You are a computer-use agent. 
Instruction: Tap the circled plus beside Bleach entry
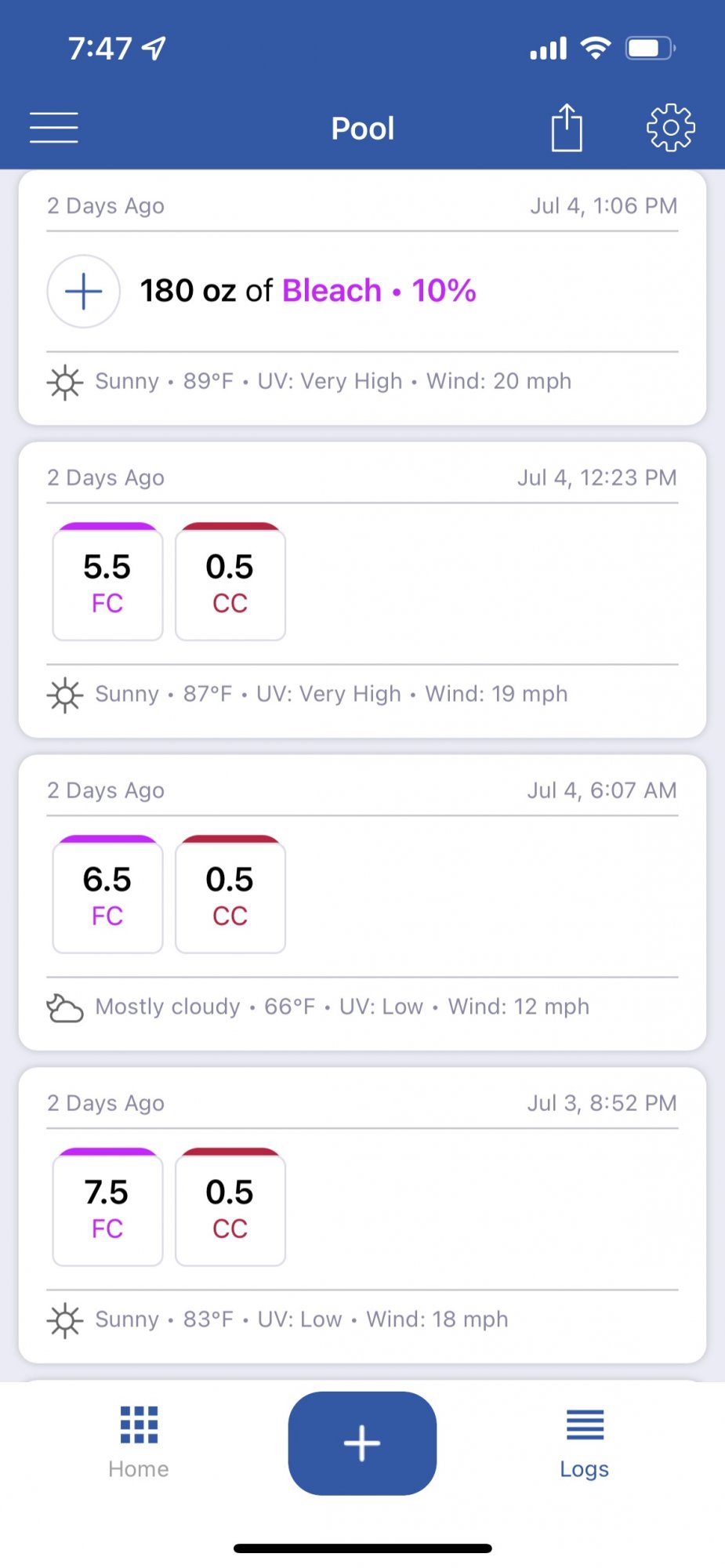coord(84,292)
